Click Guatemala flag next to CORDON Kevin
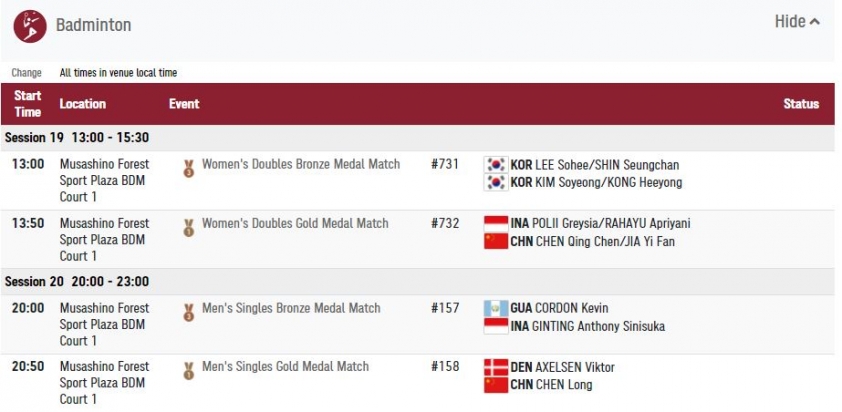Viewport: 842px width, 412px height. 496,308
